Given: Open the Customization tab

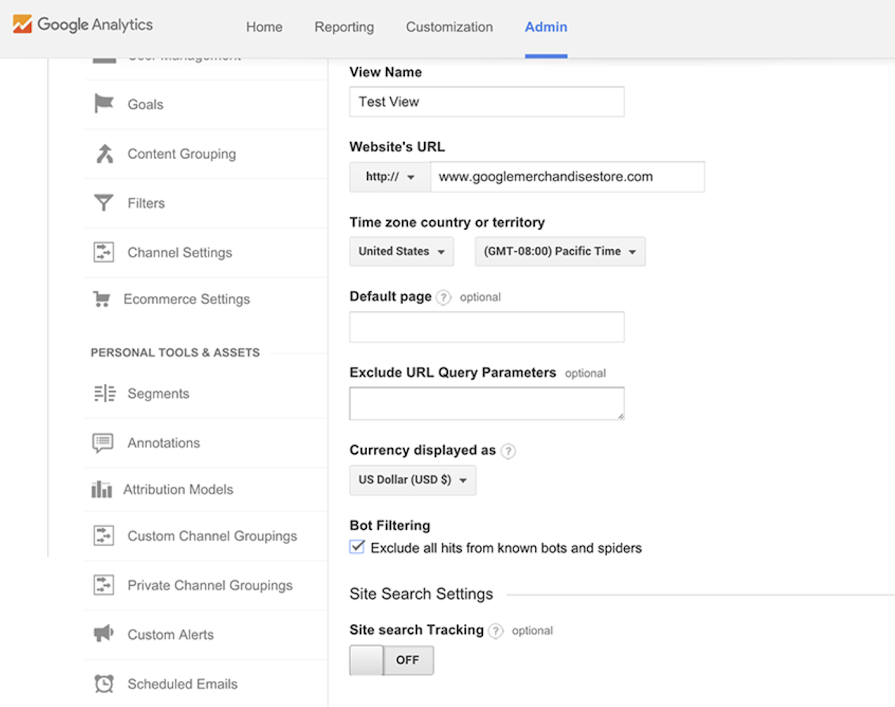Looking at the screenshot, I should 449,27.
